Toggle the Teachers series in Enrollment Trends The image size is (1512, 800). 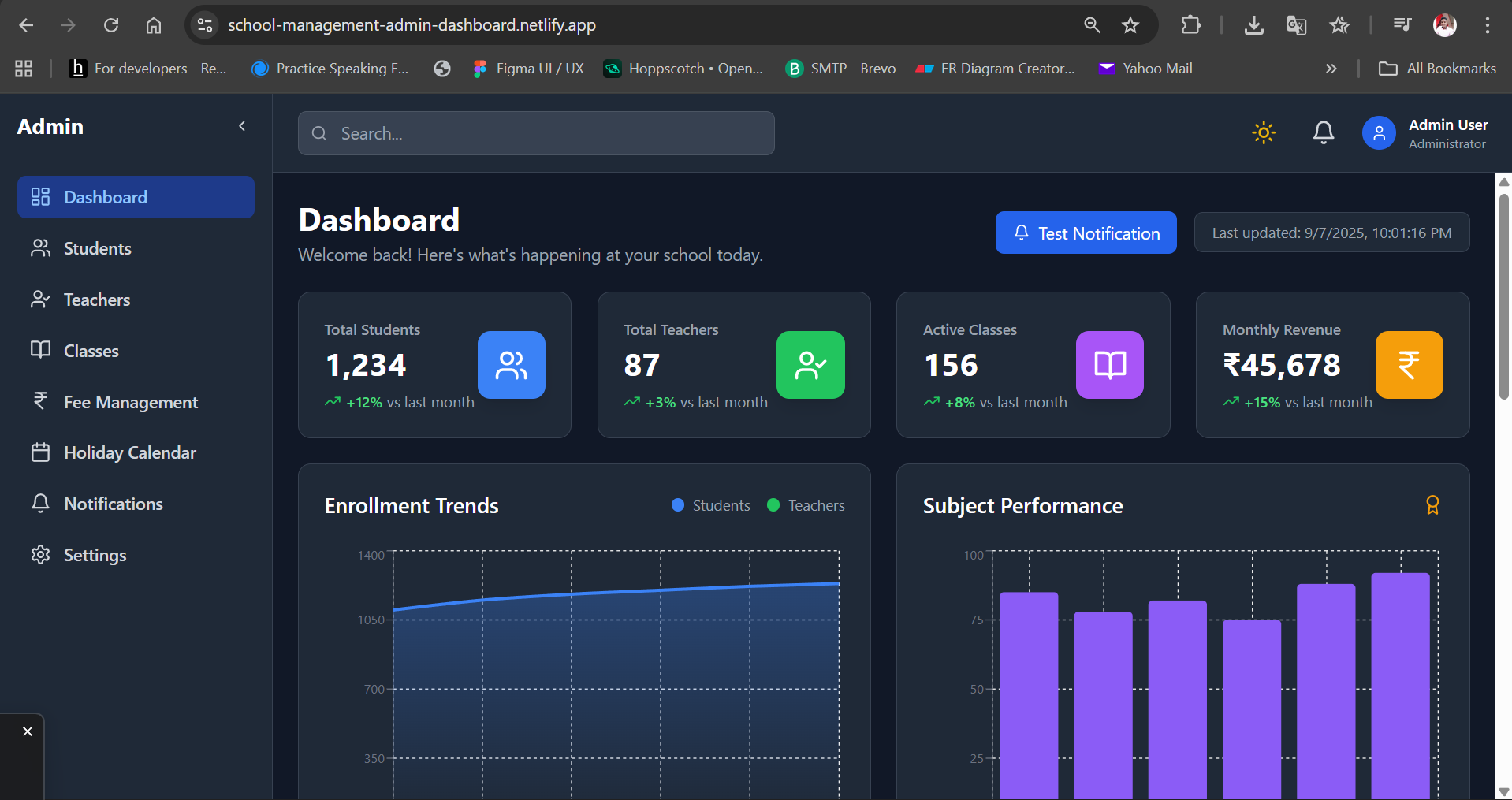click(806, 505)
